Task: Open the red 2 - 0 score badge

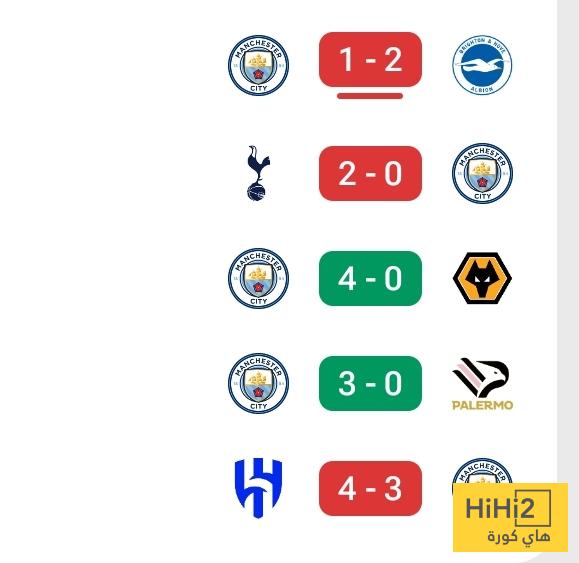Action: [x=370, y=174]
